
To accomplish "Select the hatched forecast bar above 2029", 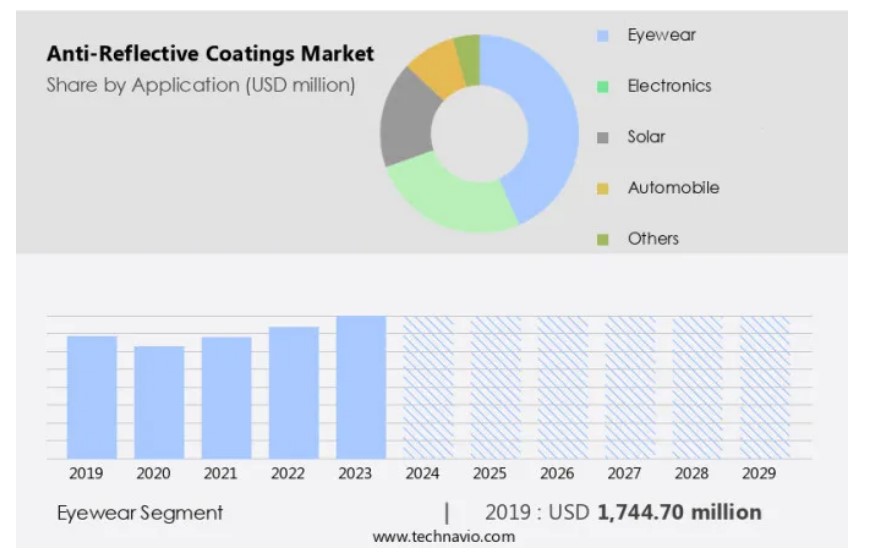I will click(765, 387).
